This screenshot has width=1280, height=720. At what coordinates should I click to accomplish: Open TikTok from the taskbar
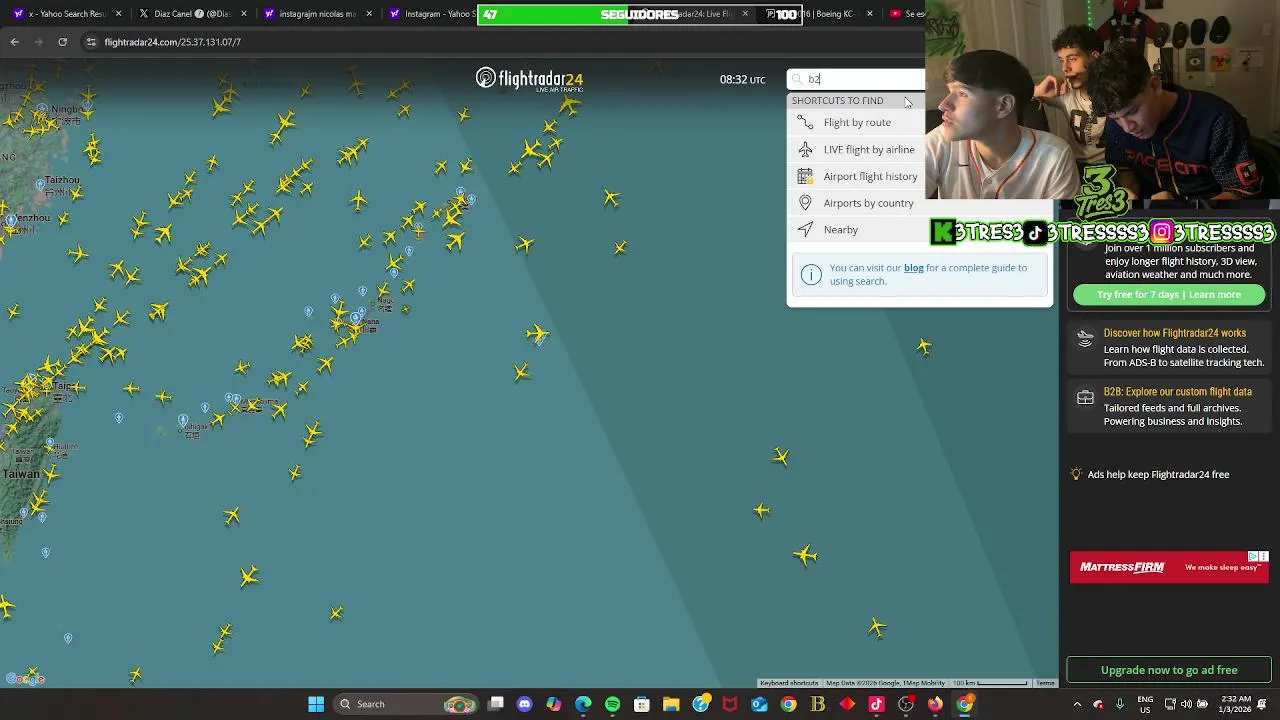pos(877,704)
